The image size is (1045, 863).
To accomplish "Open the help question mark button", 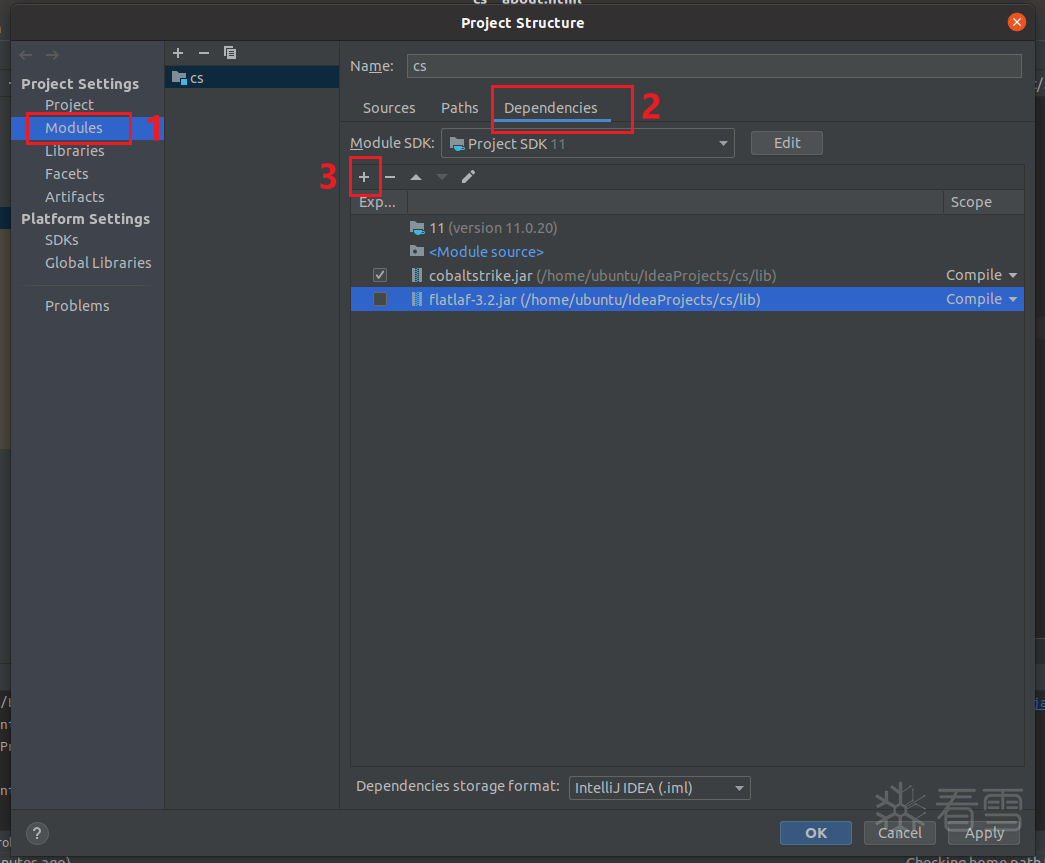I will click(37, 833).
